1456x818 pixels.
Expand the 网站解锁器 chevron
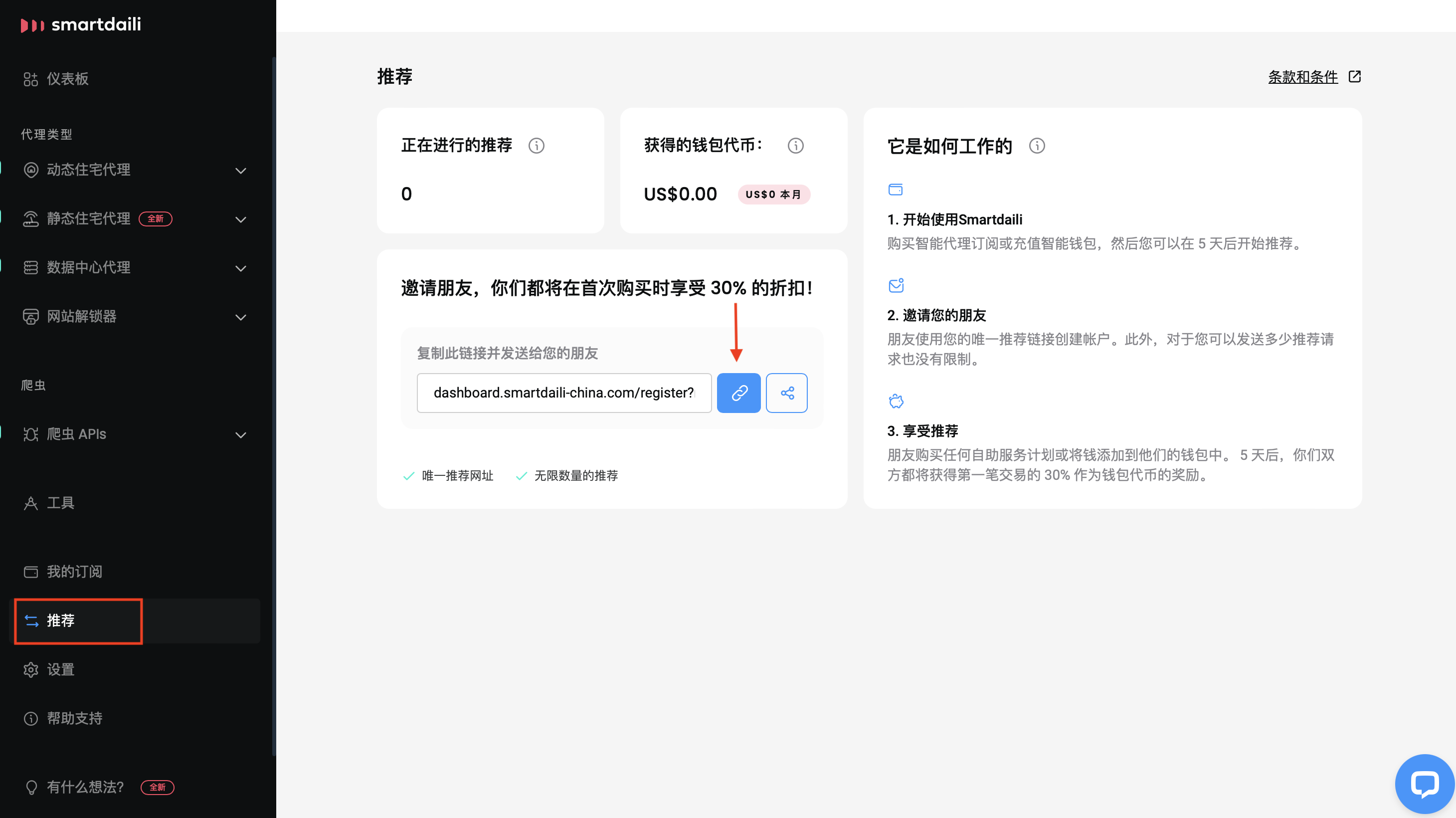[x=241, y=317]
